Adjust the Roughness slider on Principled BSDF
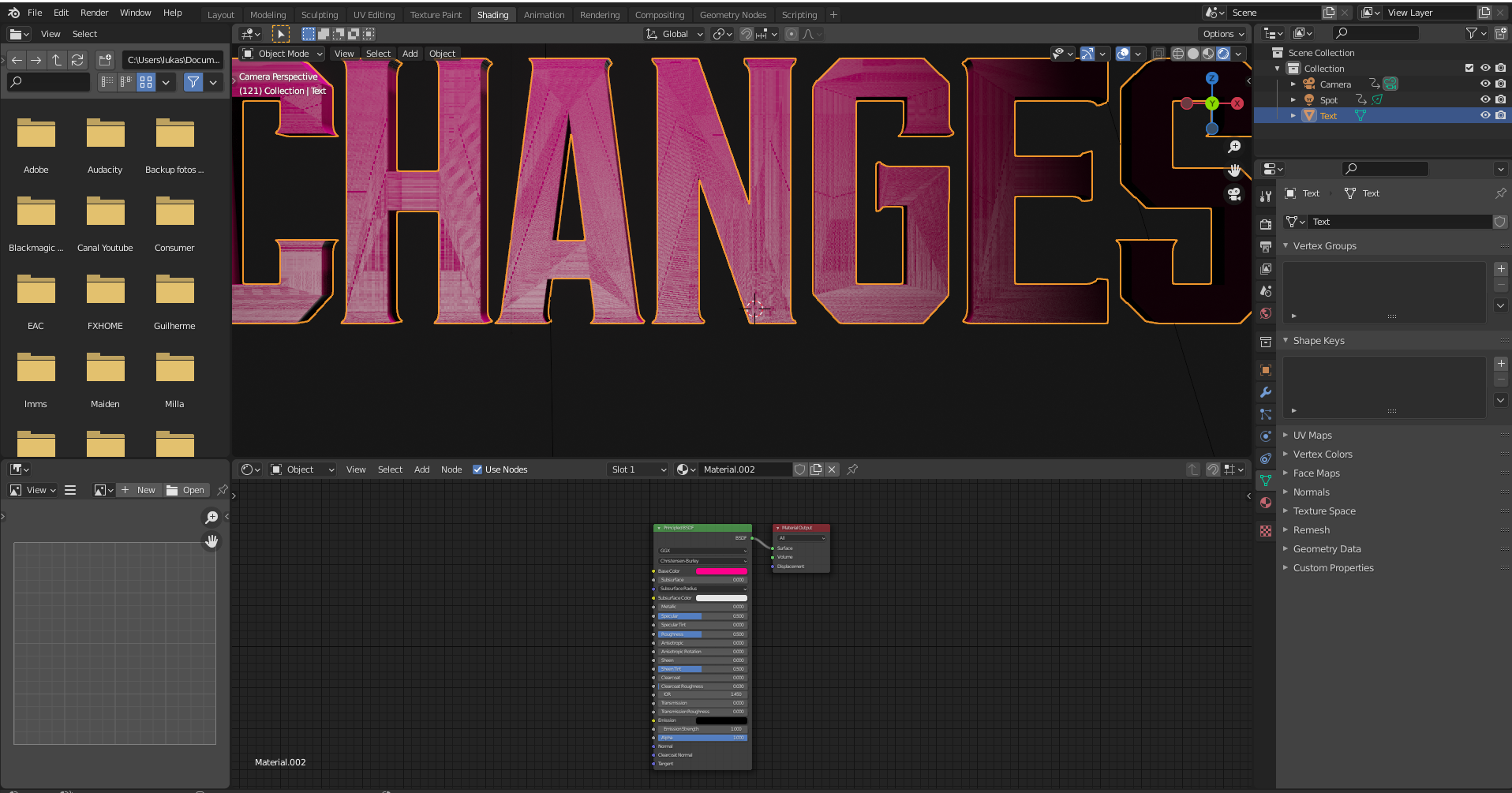 [x=702, y=634]
